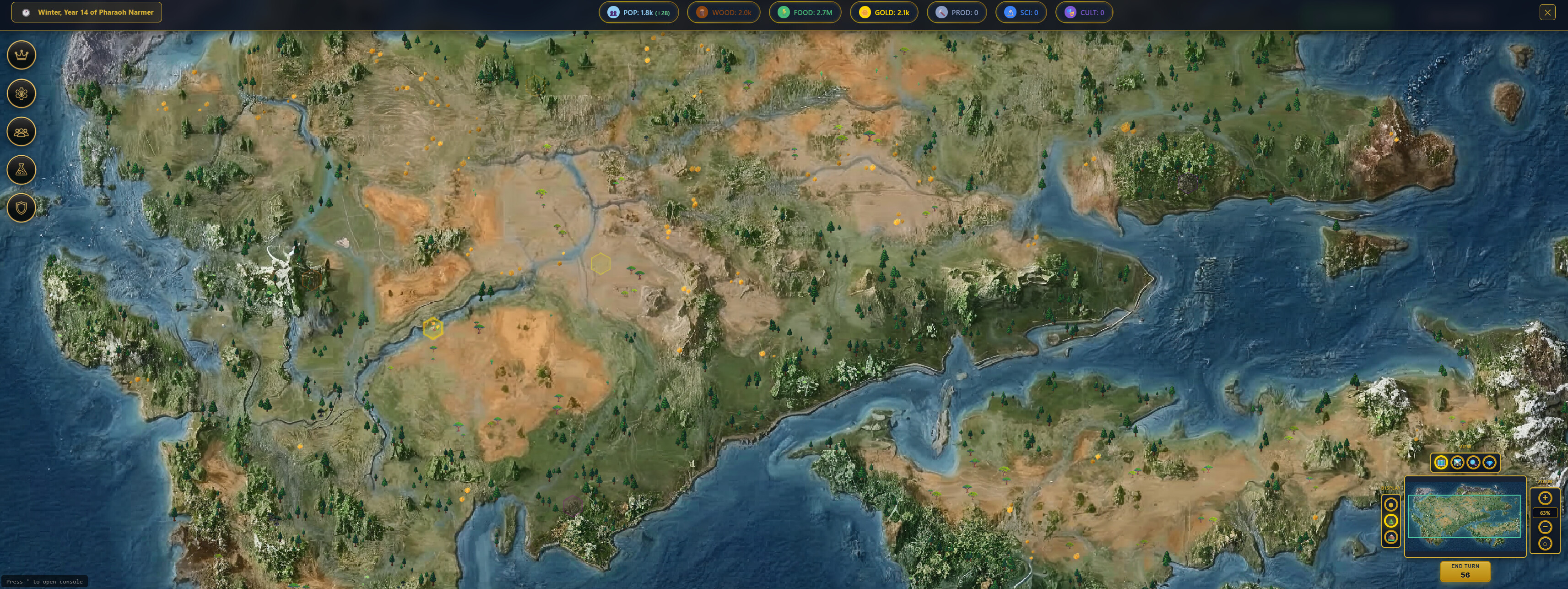The width and height of the screenshot is (1568, 589).
Task: Open the population panel via people icon
Action: coord(22,131)
